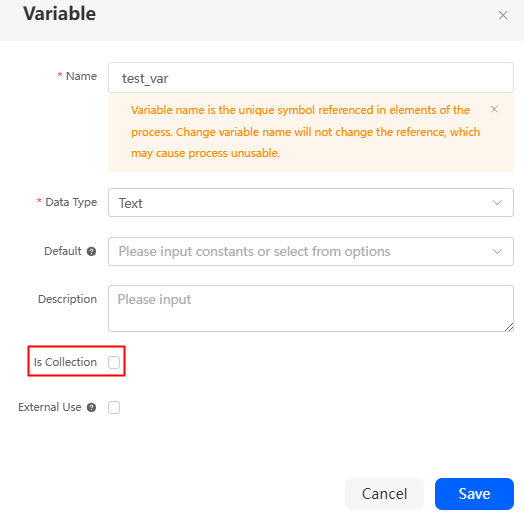Click the Data Type field label
The image size is (524, 512).
(71, 202)
